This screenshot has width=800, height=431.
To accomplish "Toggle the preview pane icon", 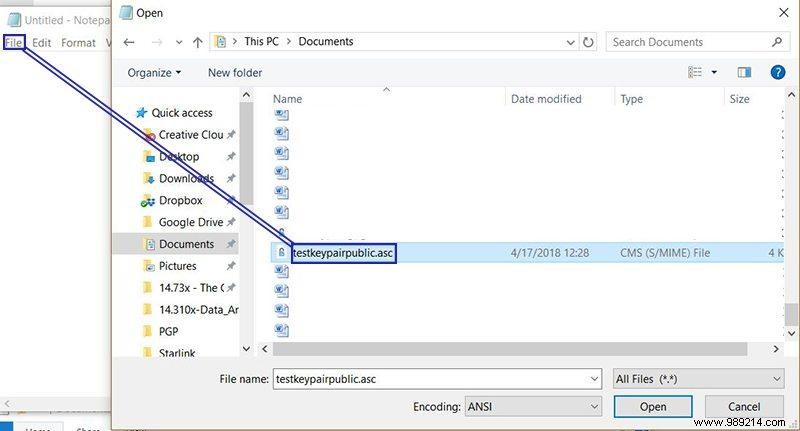I will 744,72.
